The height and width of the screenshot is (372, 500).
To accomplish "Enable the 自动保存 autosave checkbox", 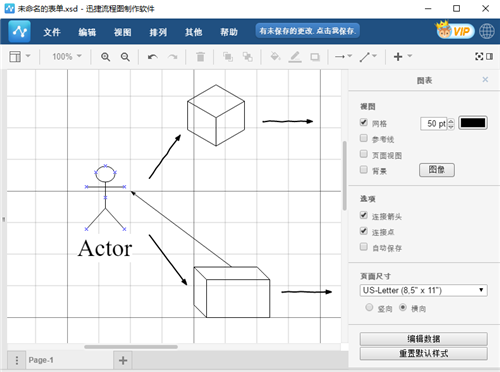I will [364, 247].
